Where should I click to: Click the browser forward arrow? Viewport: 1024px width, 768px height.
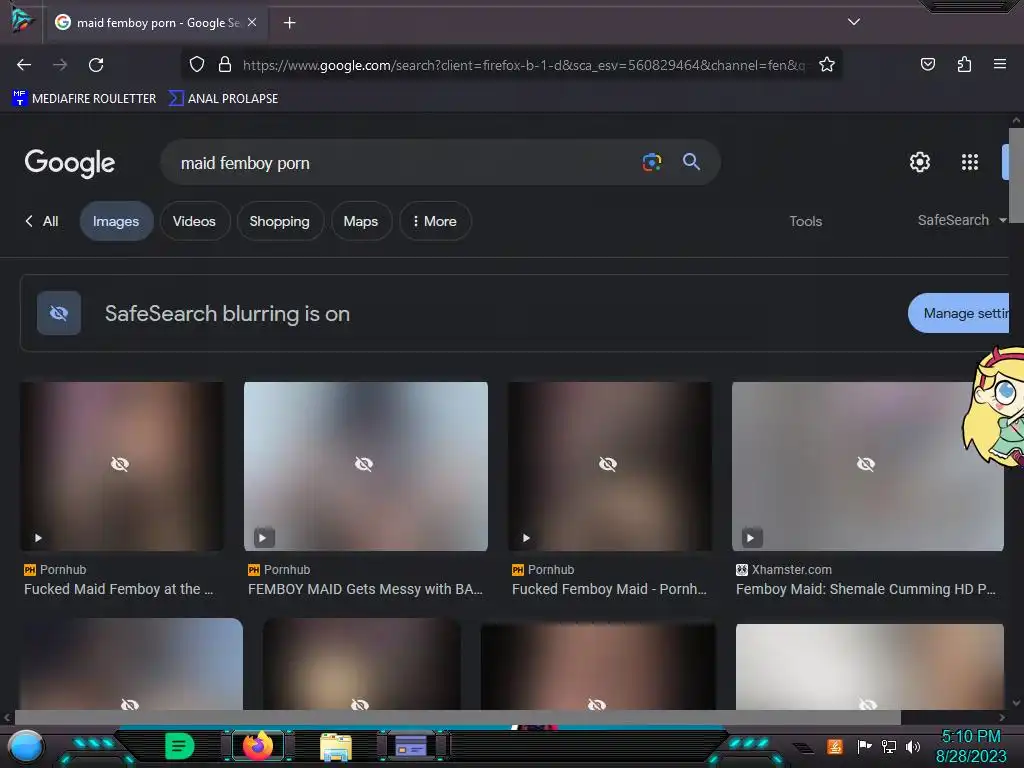point(60,65)
